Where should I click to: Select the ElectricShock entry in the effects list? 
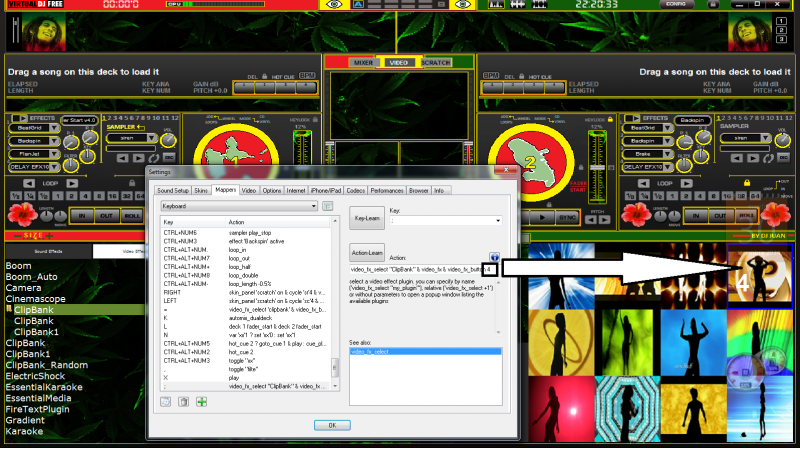coord(35,375)
